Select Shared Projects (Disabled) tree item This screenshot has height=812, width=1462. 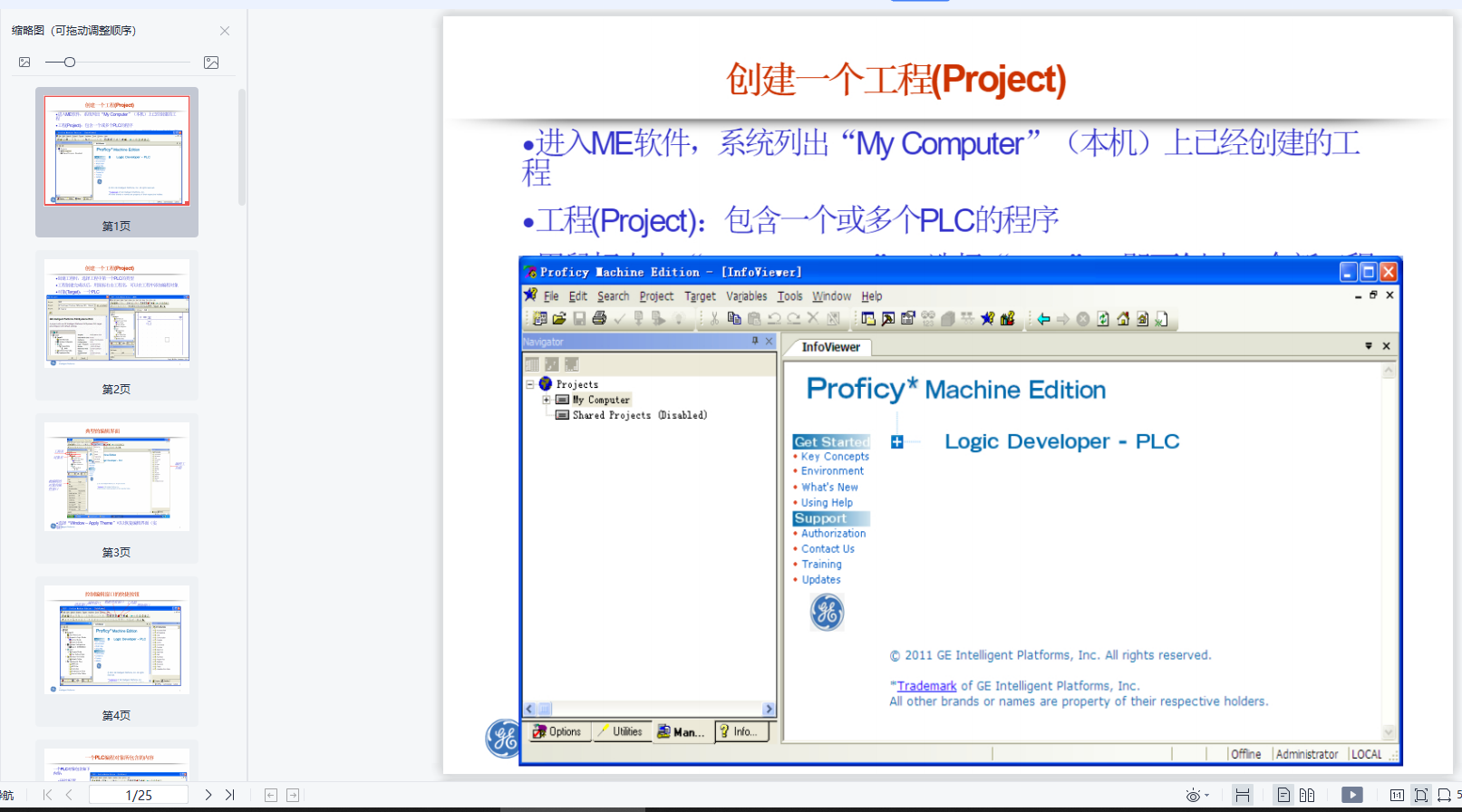pyautogui.click(x=639, y=415)
